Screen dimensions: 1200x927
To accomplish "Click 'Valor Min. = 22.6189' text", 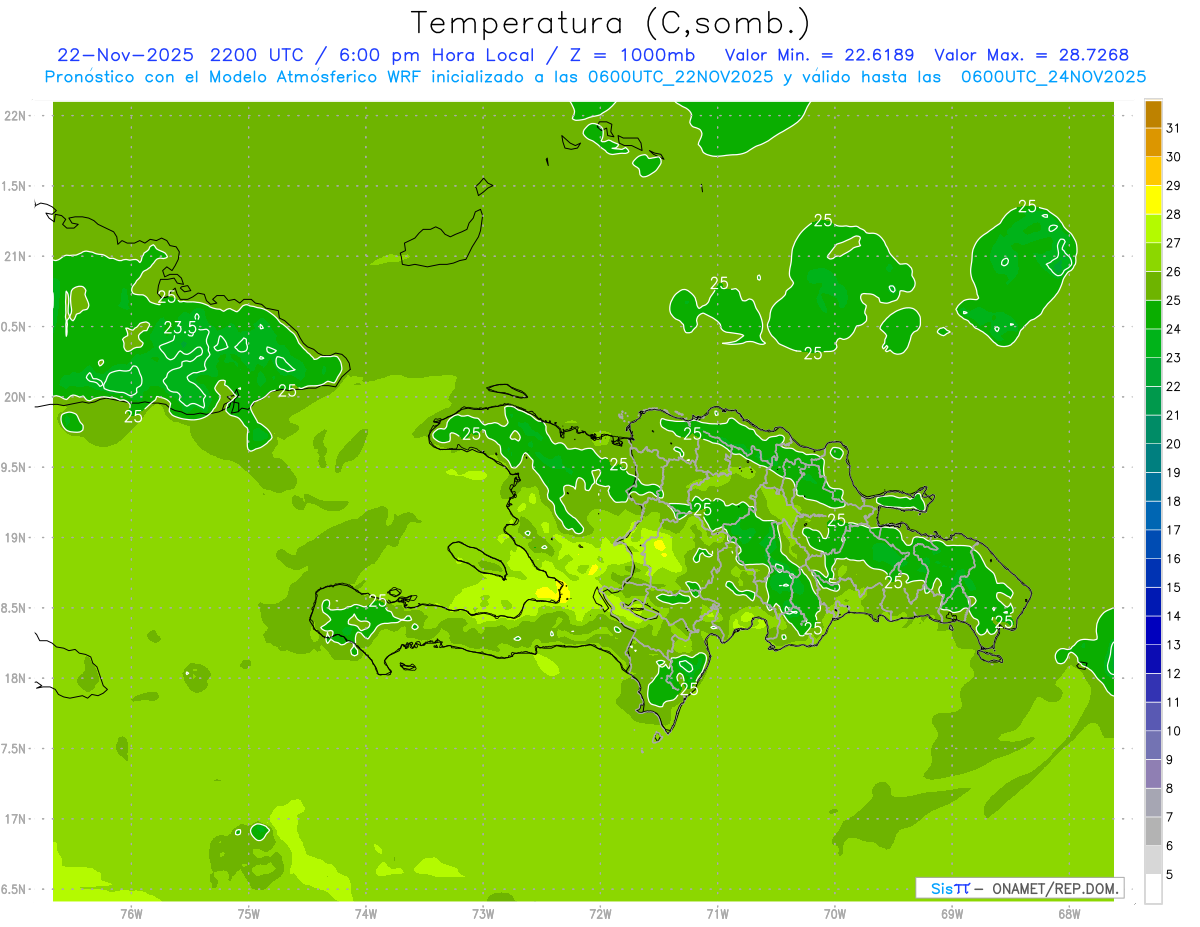I will [820, 55].
